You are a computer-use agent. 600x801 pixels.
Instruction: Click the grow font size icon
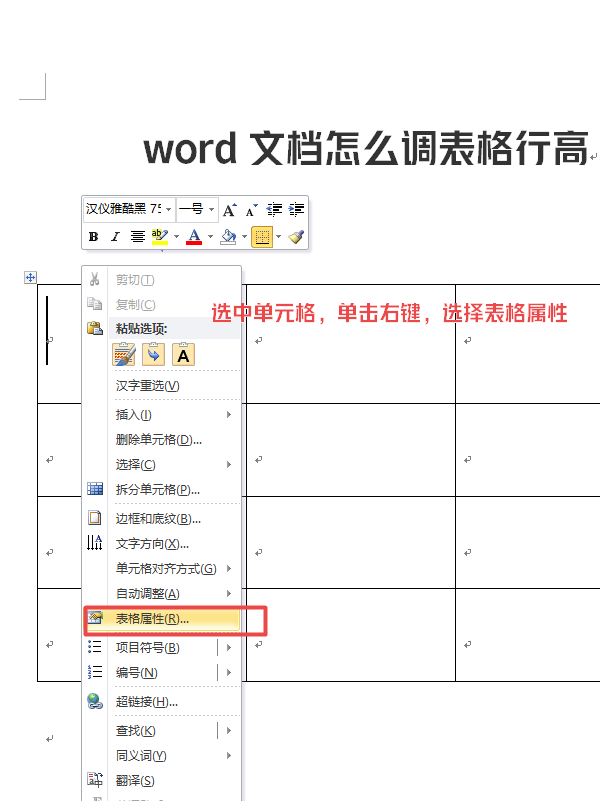point(229,210)
